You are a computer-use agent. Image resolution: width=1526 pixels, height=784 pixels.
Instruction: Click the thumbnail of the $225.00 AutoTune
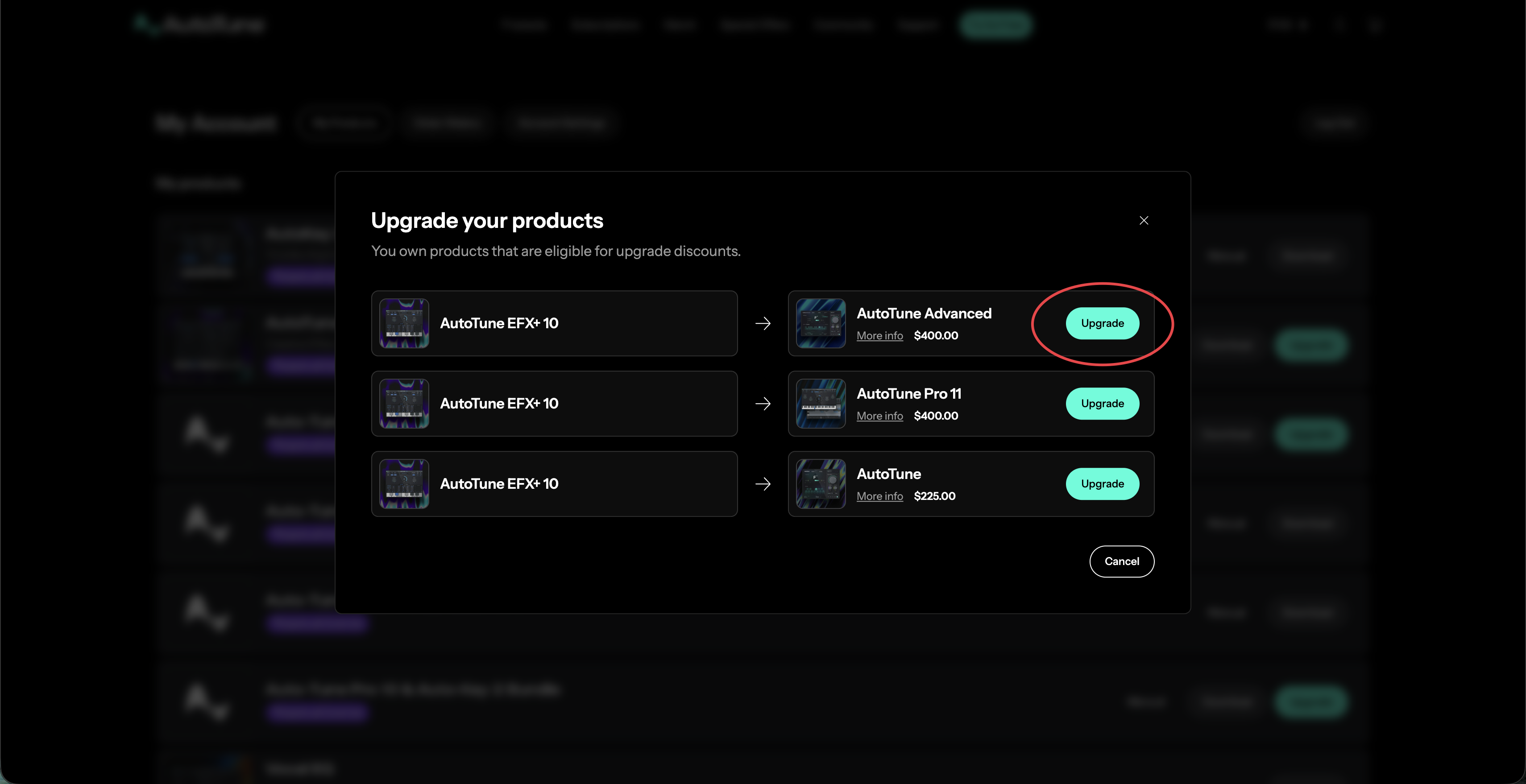(x=821, y=484)
